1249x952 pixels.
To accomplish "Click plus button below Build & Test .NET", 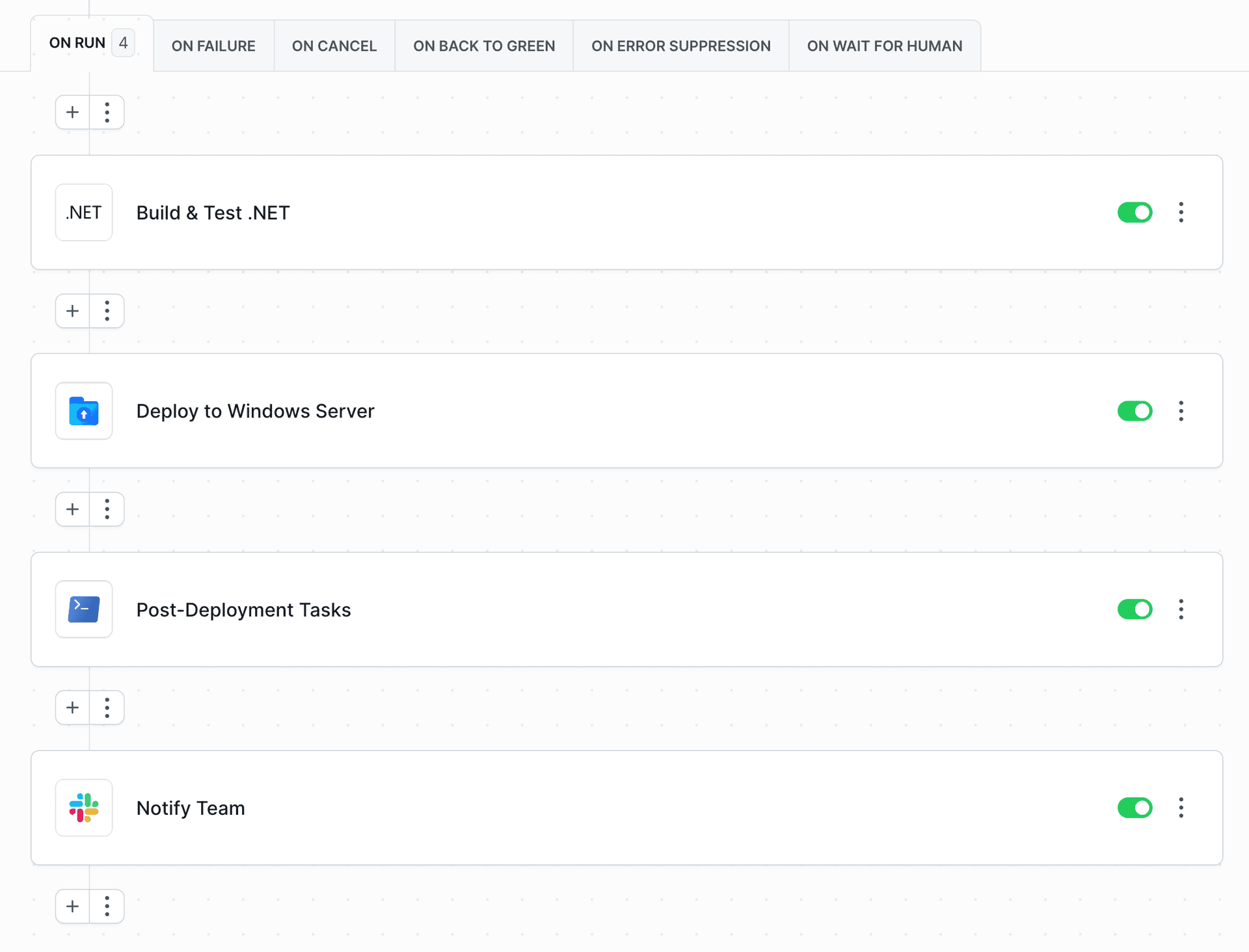I will pyautogui.click(x=73, y=311).
